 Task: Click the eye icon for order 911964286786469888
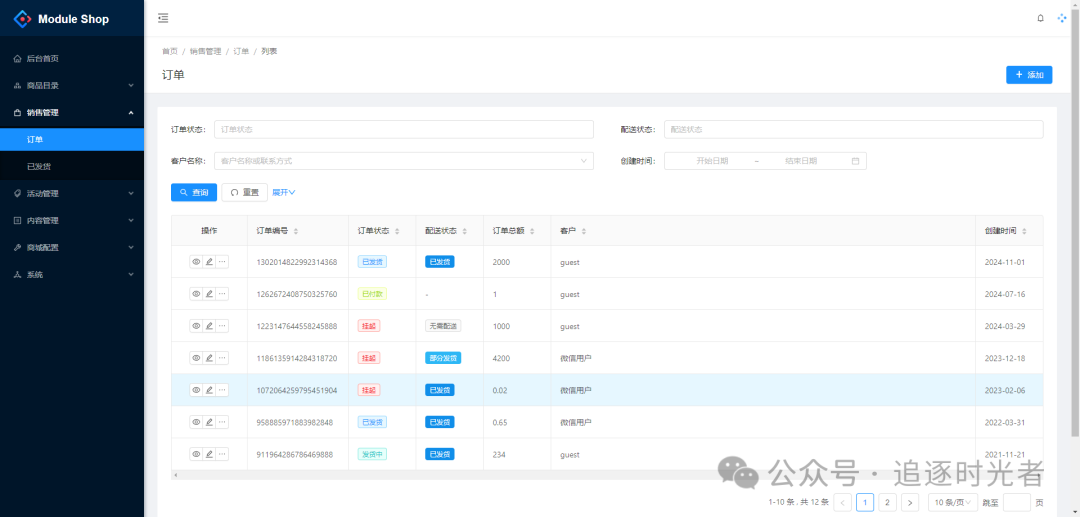point(196,454)
